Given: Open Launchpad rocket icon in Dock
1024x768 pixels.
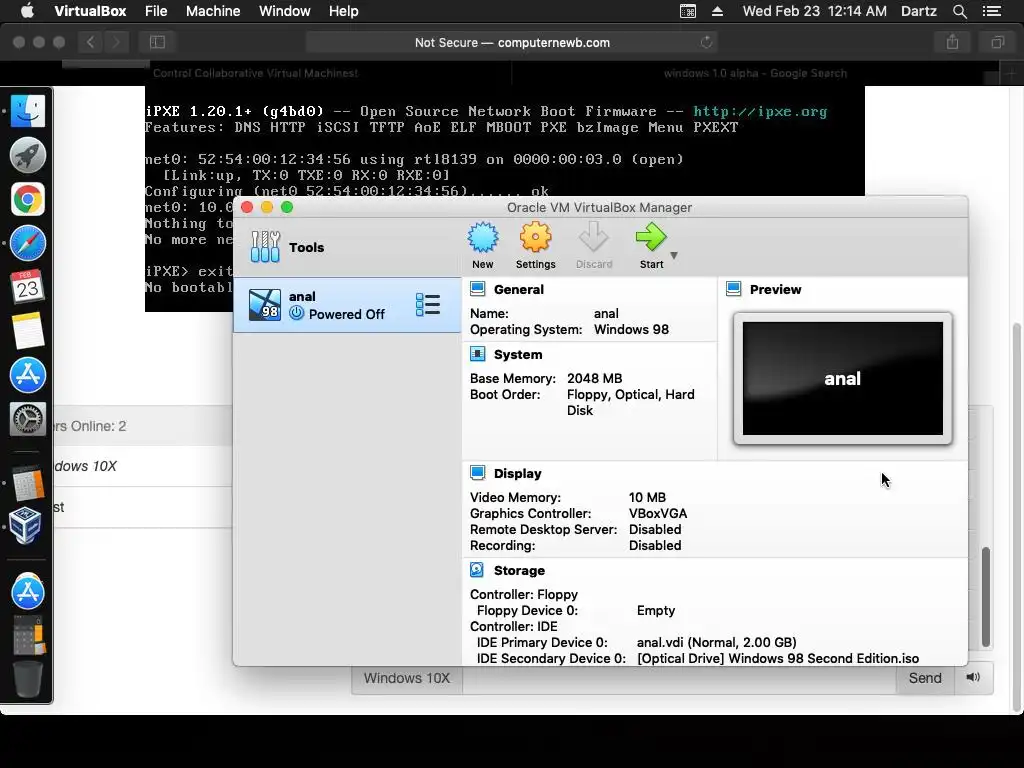Looking at the screenshot, I should tap(27, 155).
